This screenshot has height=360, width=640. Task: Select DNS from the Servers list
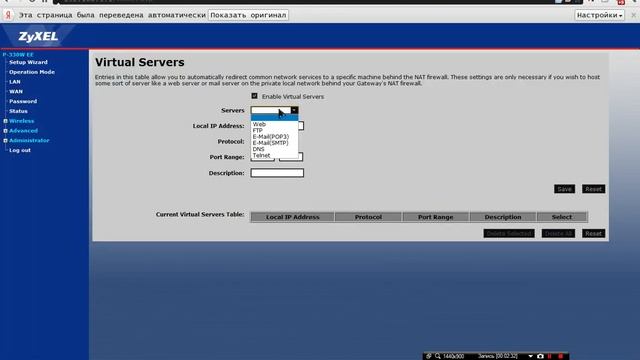274,149
